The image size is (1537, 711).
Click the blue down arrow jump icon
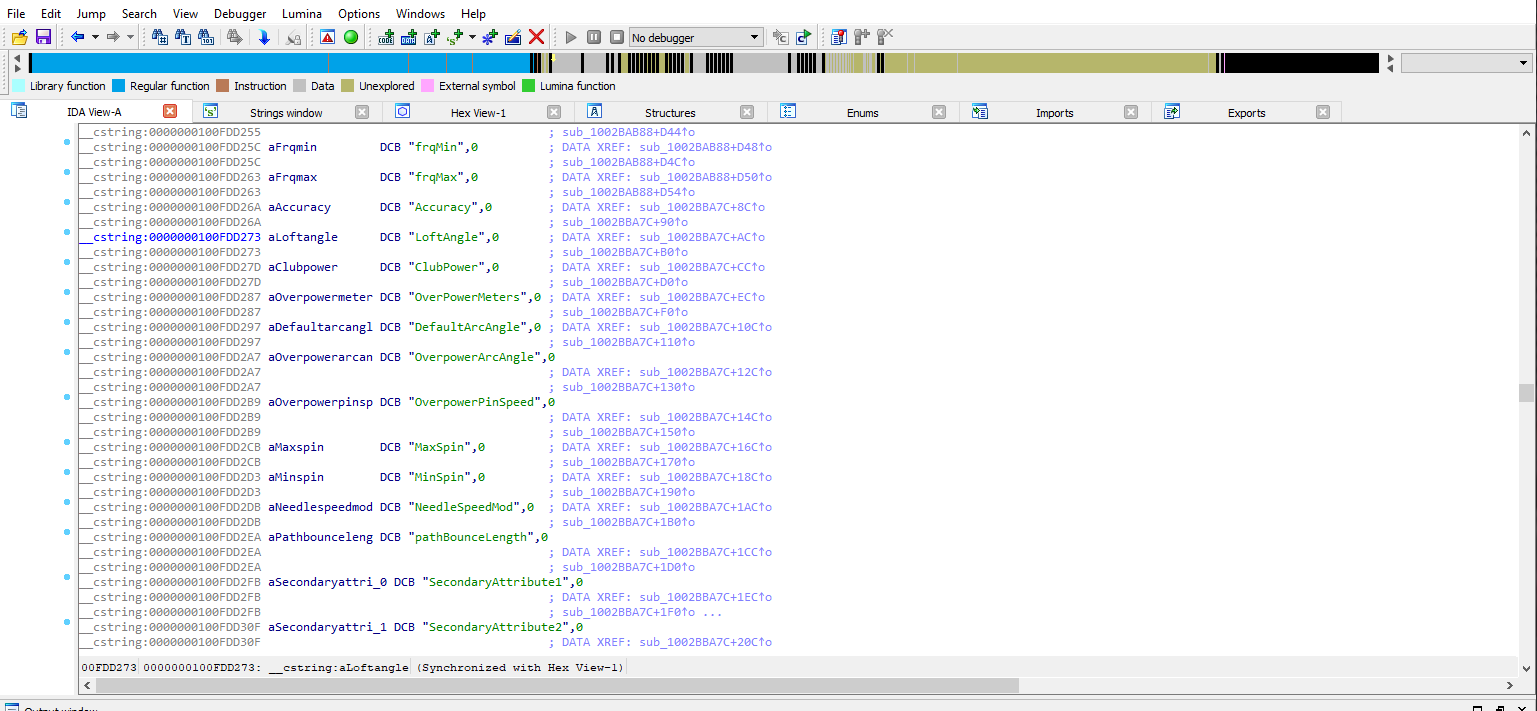(x=264, y=37)
